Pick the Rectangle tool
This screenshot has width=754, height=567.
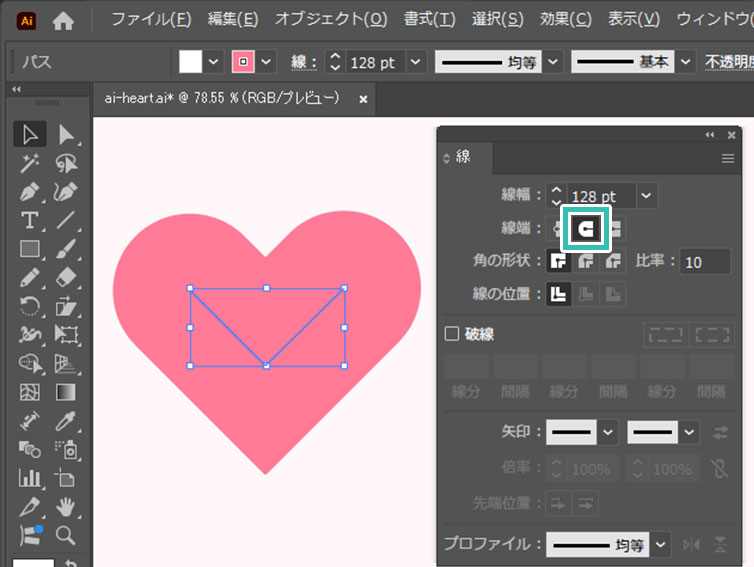[30, 249]
